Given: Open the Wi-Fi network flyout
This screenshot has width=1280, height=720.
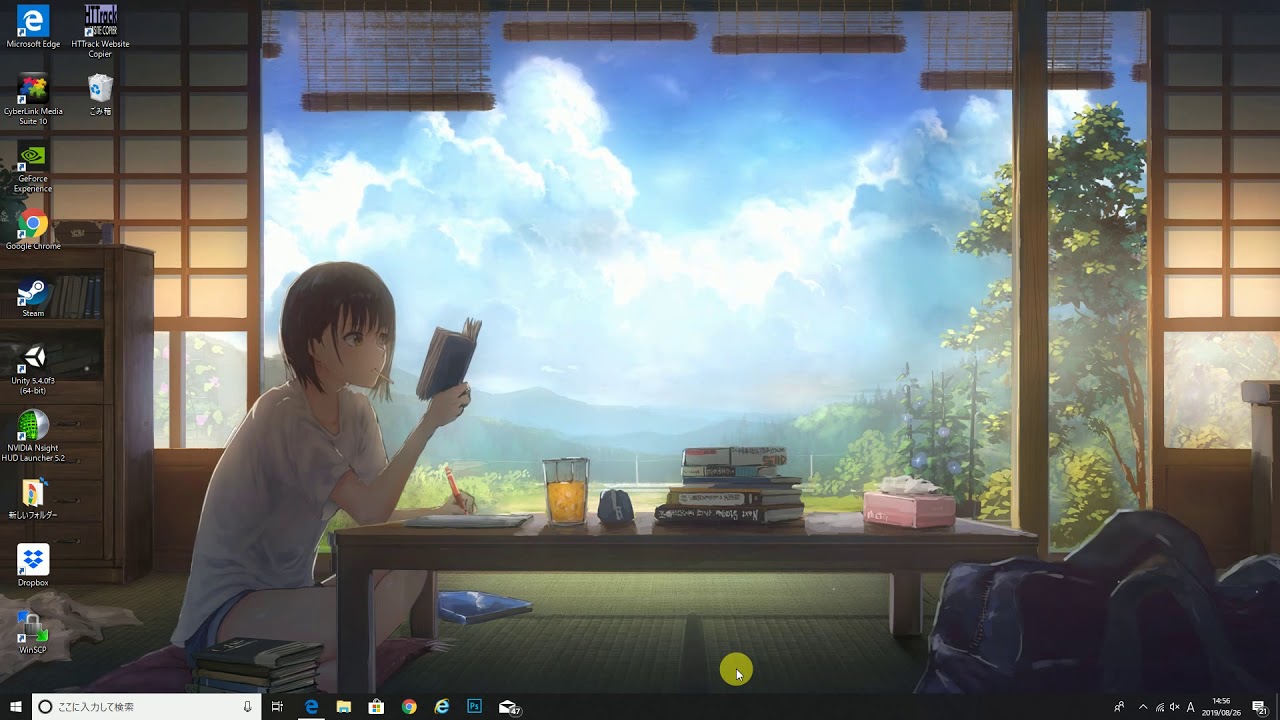Looking at the screenshot, I should pos(1159,707).
